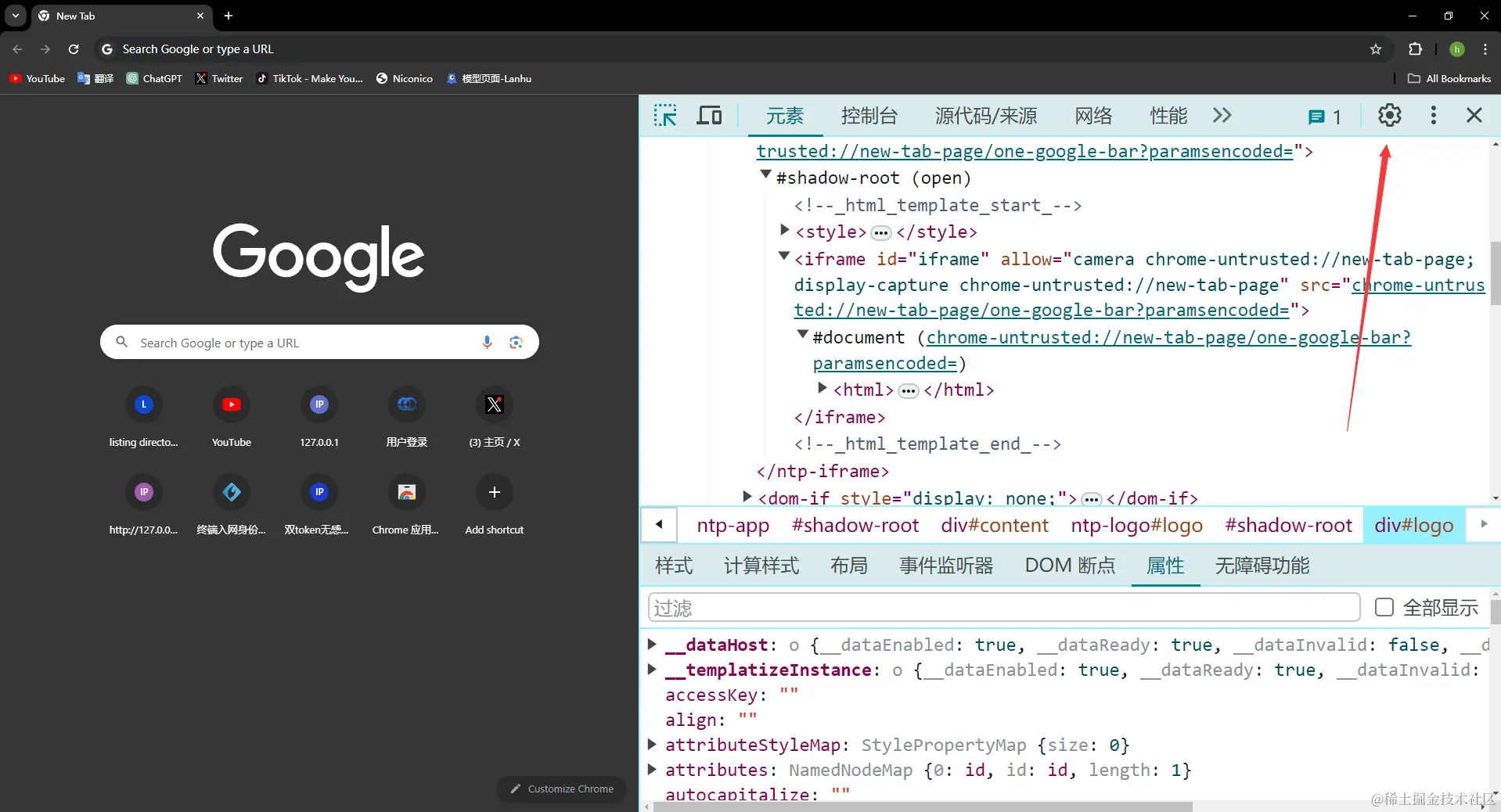This screenshot has height=812, width=1501.
Task: Open the 翻译 bookmark
Action: click(95, 78)
